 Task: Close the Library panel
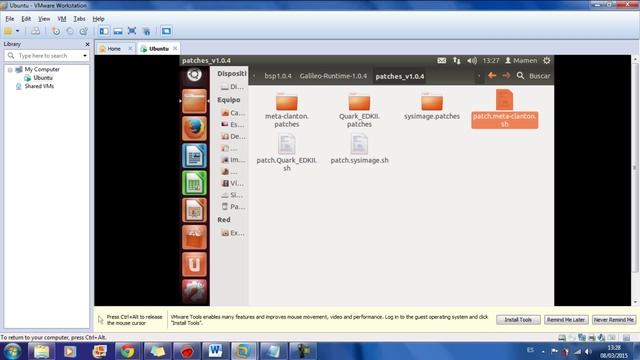pyautogui.click(x=87, y=44)
